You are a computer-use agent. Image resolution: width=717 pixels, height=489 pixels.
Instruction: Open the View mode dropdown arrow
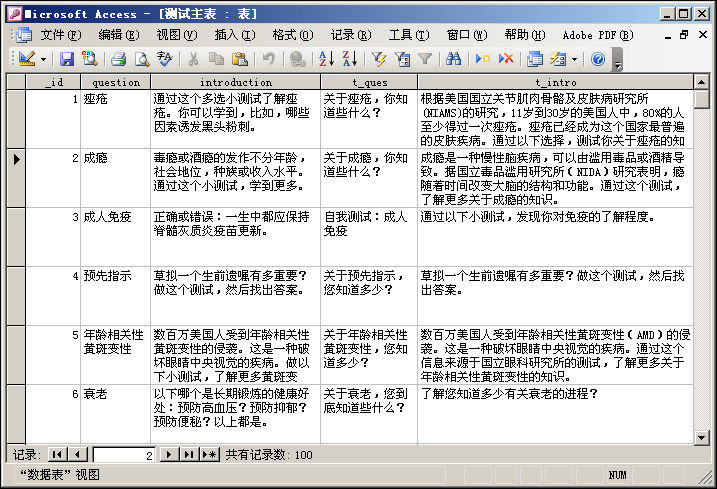coord(43,59)
